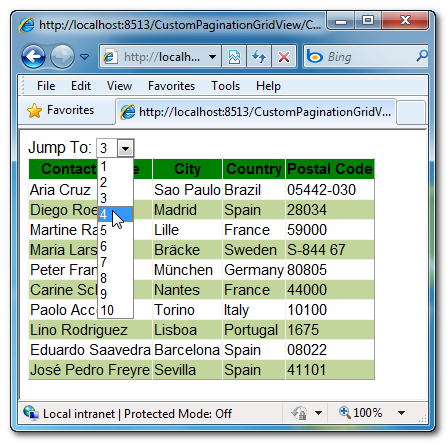Click the browser Back arrow button
The width and height of the screenshot is (447, 443).
pyautogui.click(x=33, y=57)
